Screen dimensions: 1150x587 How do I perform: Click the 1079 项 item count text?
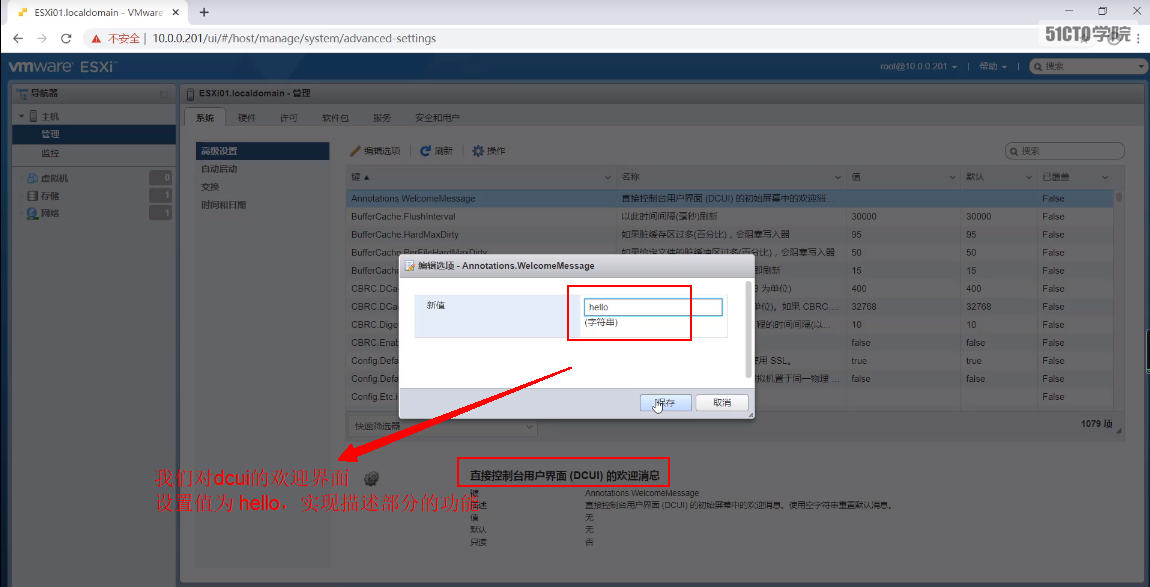1097,424
